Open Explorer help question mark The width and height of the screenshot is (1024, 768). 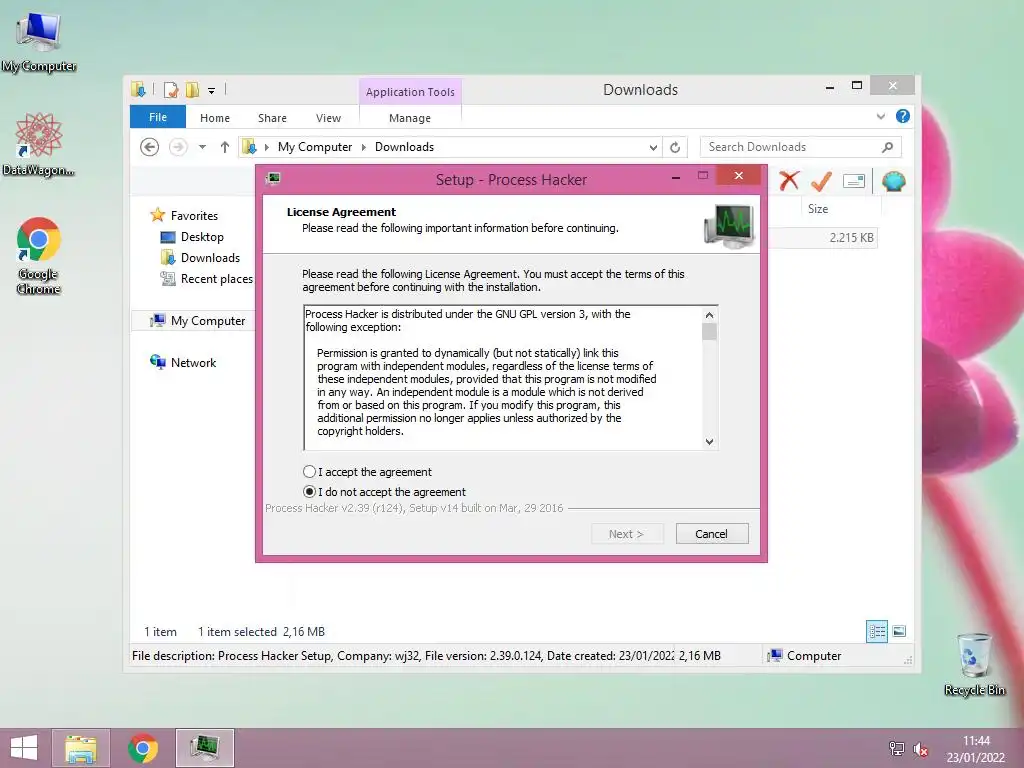pos(903,116)
